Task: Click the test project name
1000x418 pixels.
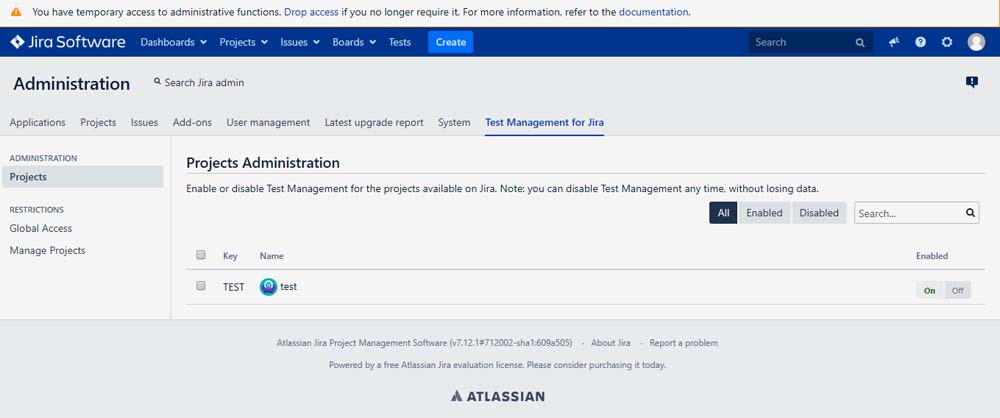Action: pos(289,287)
